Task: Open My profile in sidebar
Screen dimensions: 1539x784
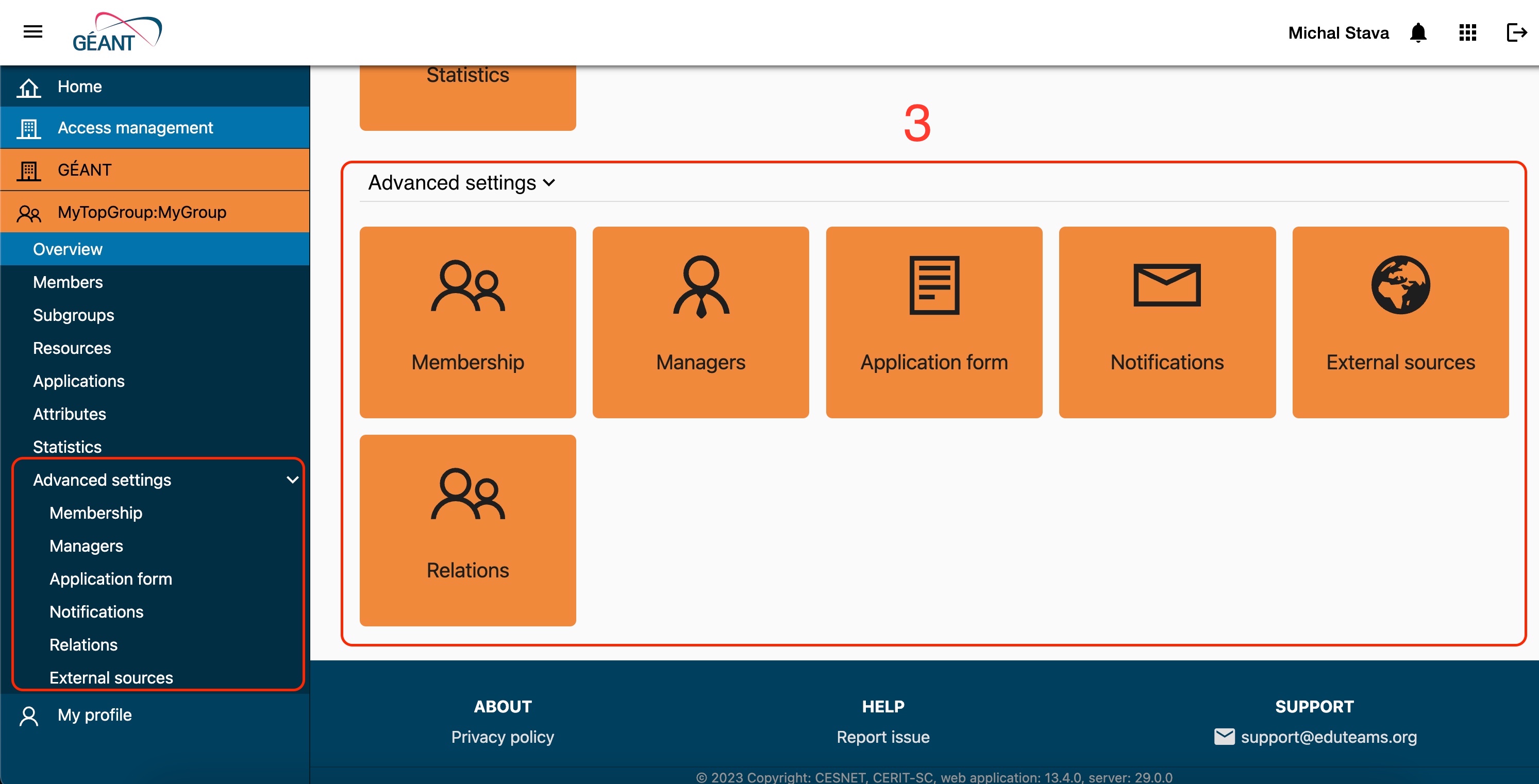Action: [155, 715]
